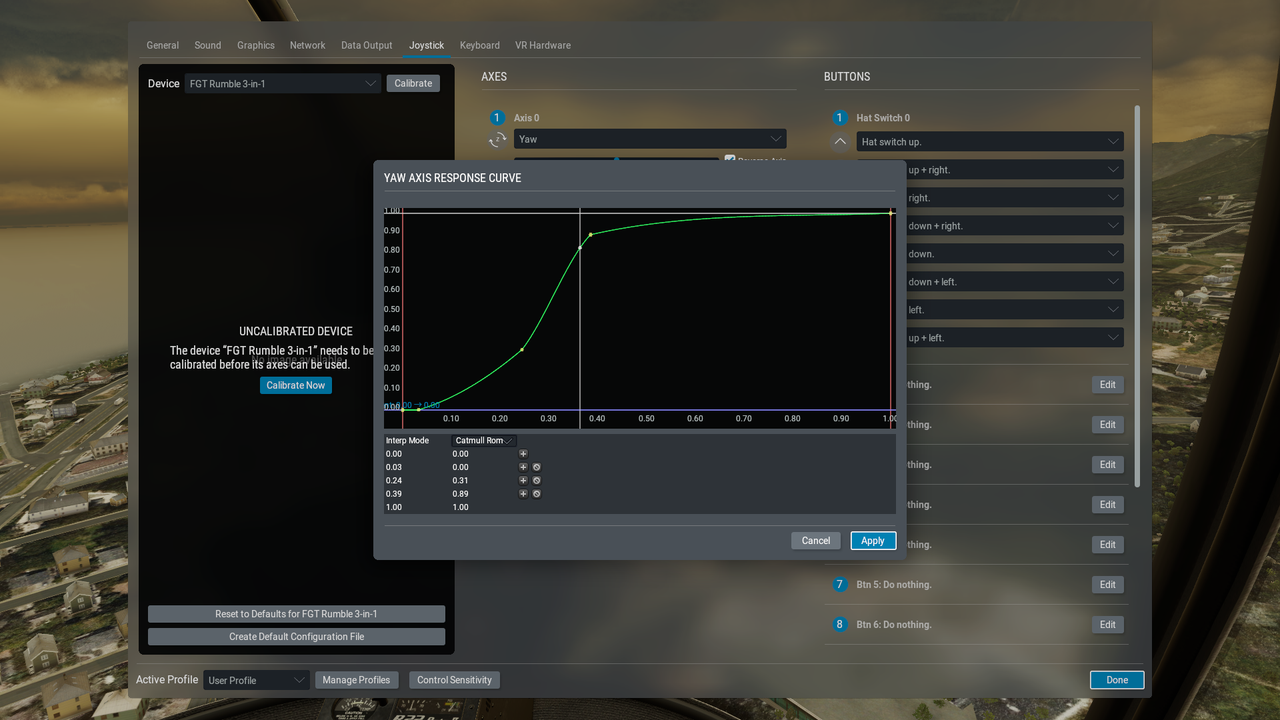Click the blue badge 1 beside Hat Switch 0
The height and width of the screenshot is (720, 1280).
tap(839, 117)
